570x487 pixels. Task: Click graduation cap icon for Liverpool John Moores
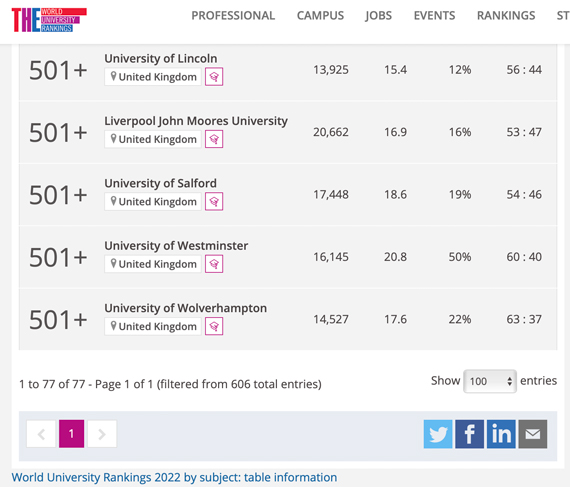(214, 139)
